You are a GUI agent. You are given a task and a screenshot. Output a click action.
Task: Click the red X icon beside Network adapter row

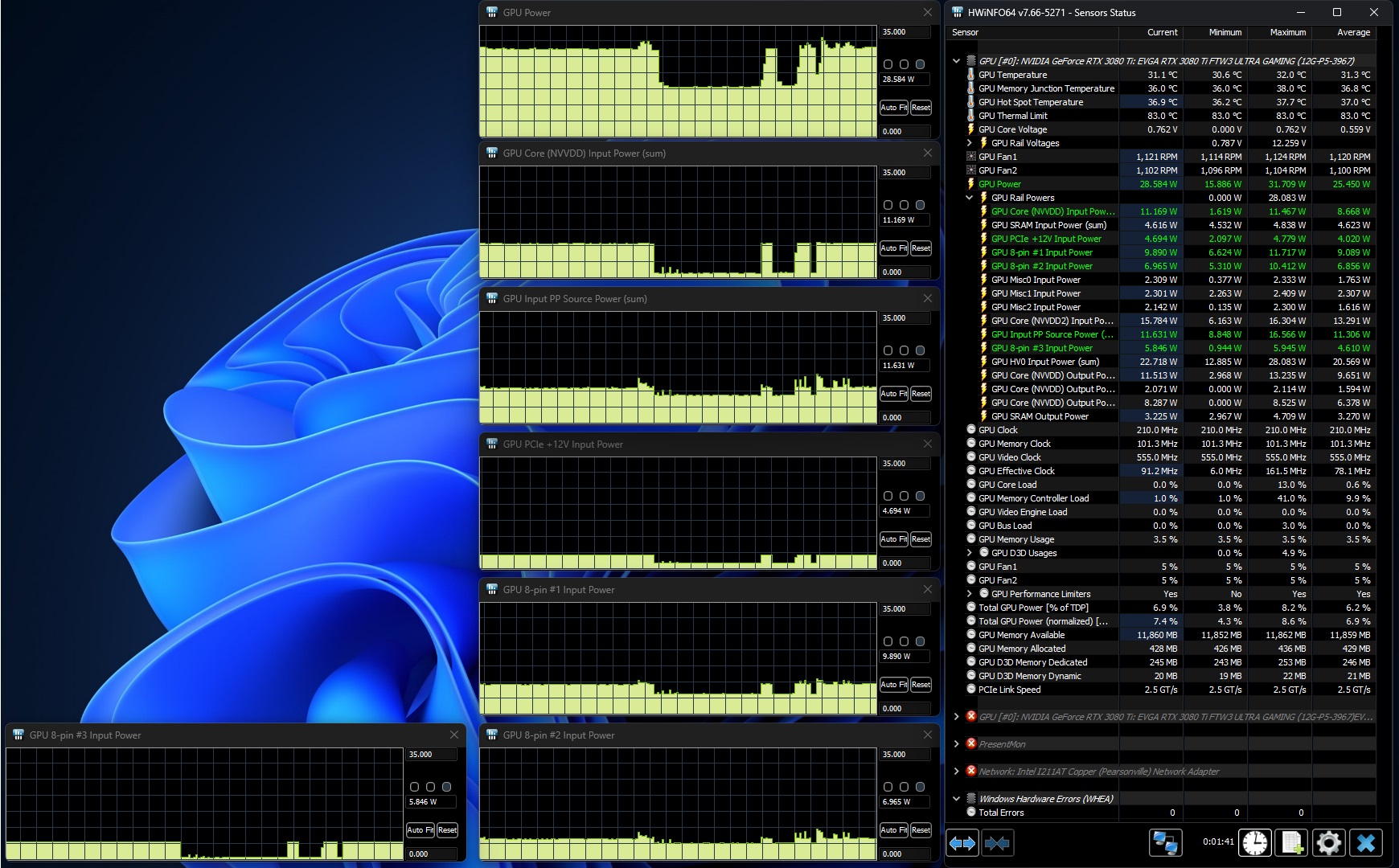[970, 772]
